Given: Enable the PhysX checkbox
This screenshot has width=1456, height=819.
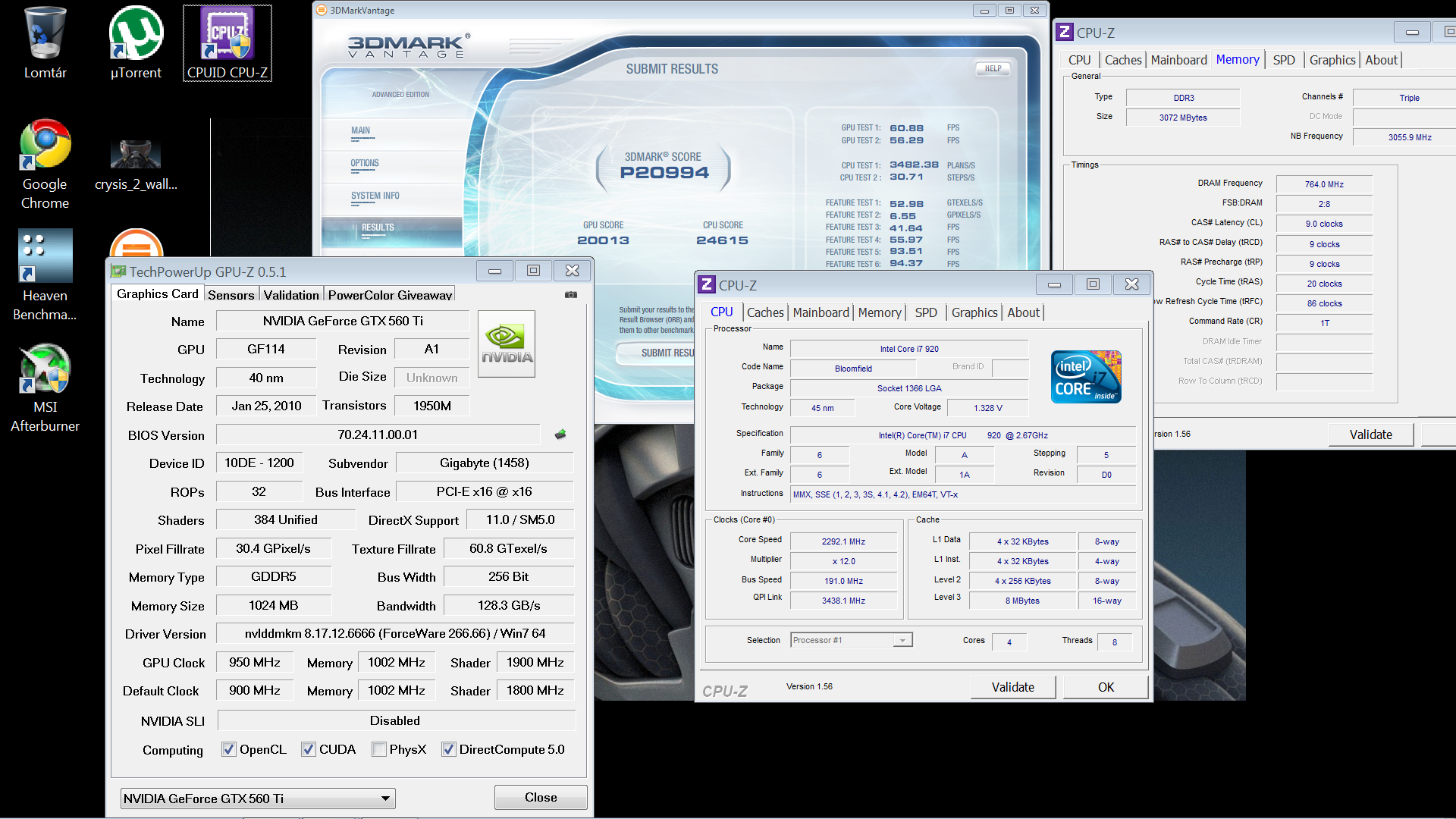Looking at the screenshot, I should pyautogui.click(x=379, y=749).
